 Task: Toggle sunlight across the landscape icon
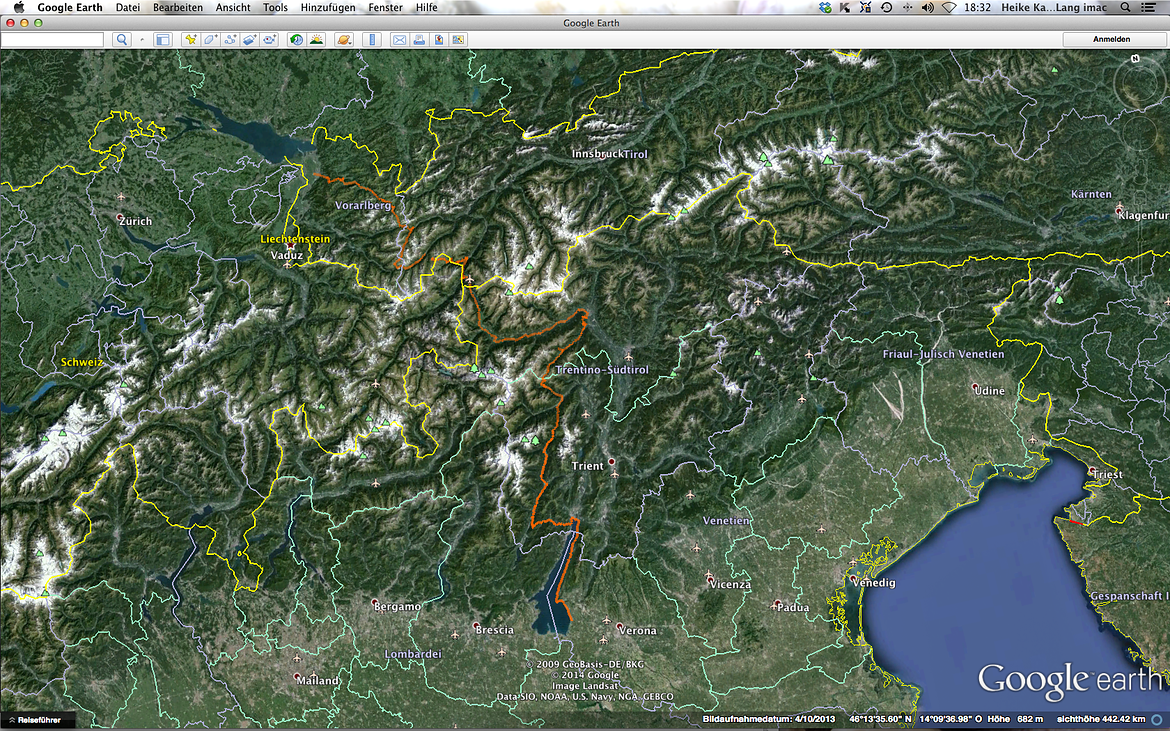click(x=316, y=40)
